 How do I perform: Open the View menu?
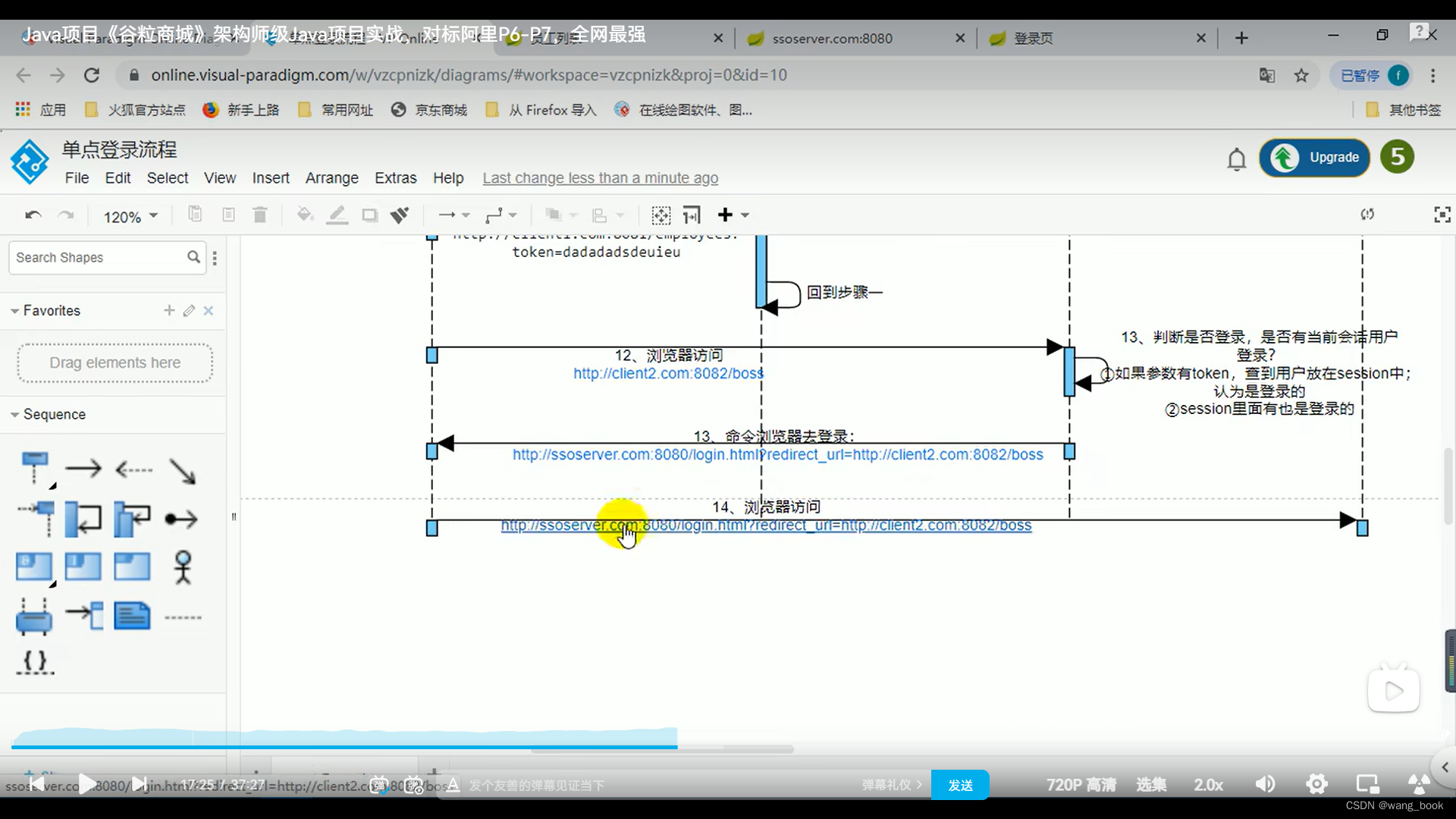220,177
